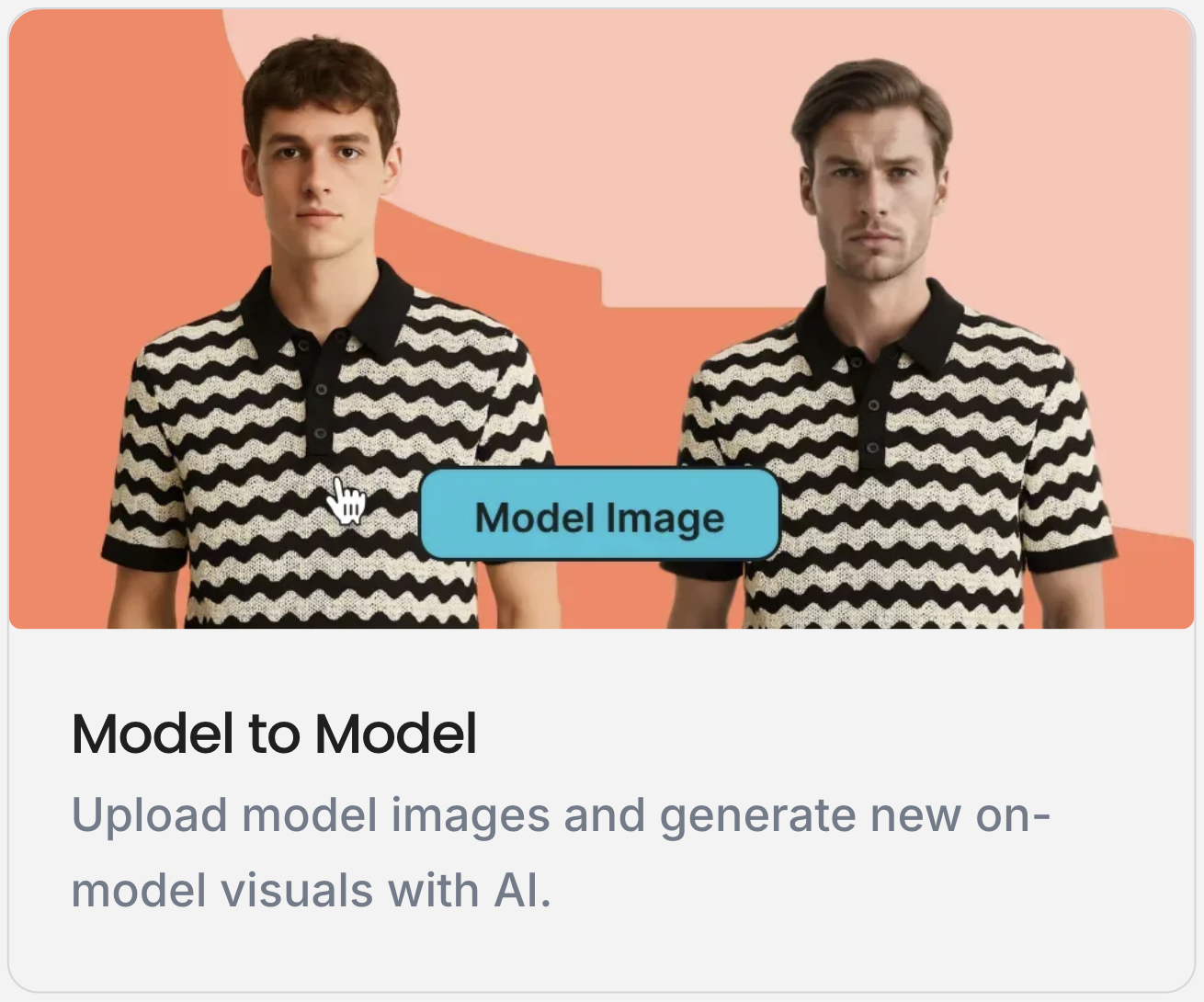Open the Model to Model title

point(274,734)
